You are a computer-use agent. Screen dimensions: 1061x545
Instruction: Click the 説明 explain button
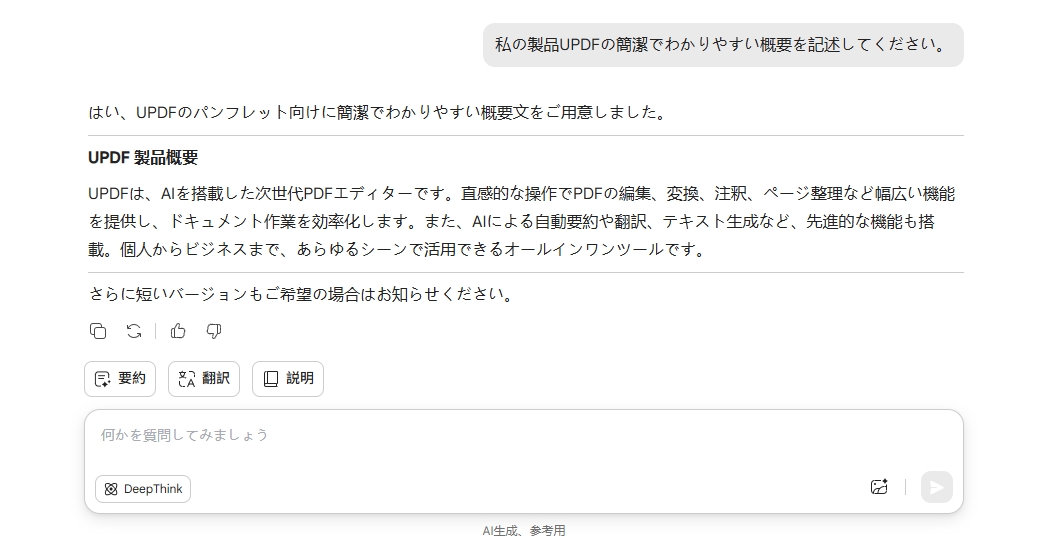tap(288, 378)
